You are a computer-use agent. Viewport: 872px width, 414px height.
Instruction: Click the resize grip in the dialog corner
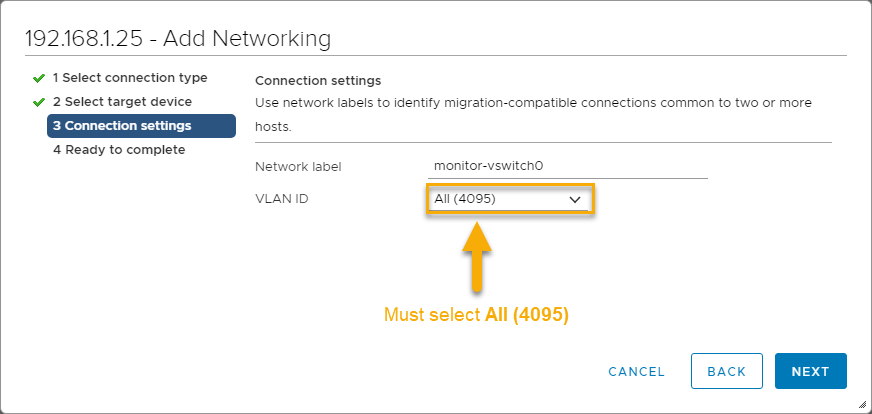[861, 404]
